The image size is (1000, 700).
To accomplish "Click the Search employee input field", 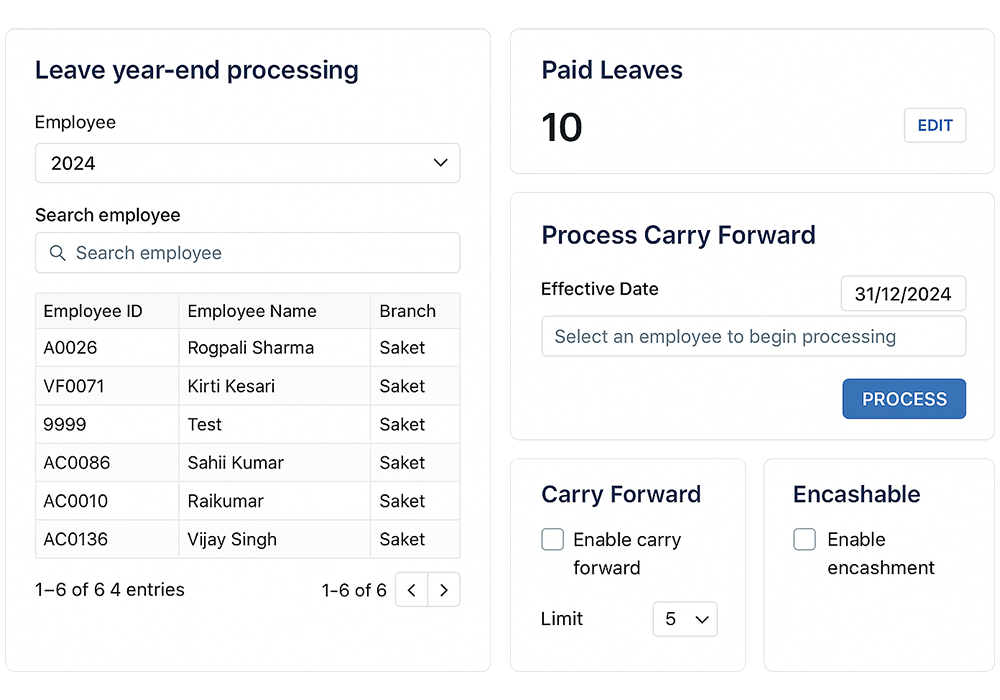I will click(247, 253).
